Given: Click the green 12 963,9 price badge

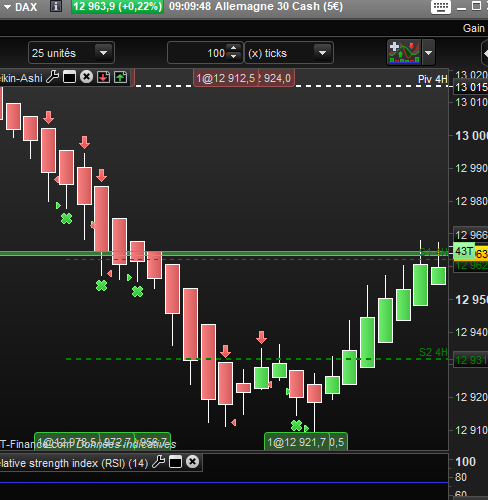Looking at the screenshot, I should click(117, 6).
